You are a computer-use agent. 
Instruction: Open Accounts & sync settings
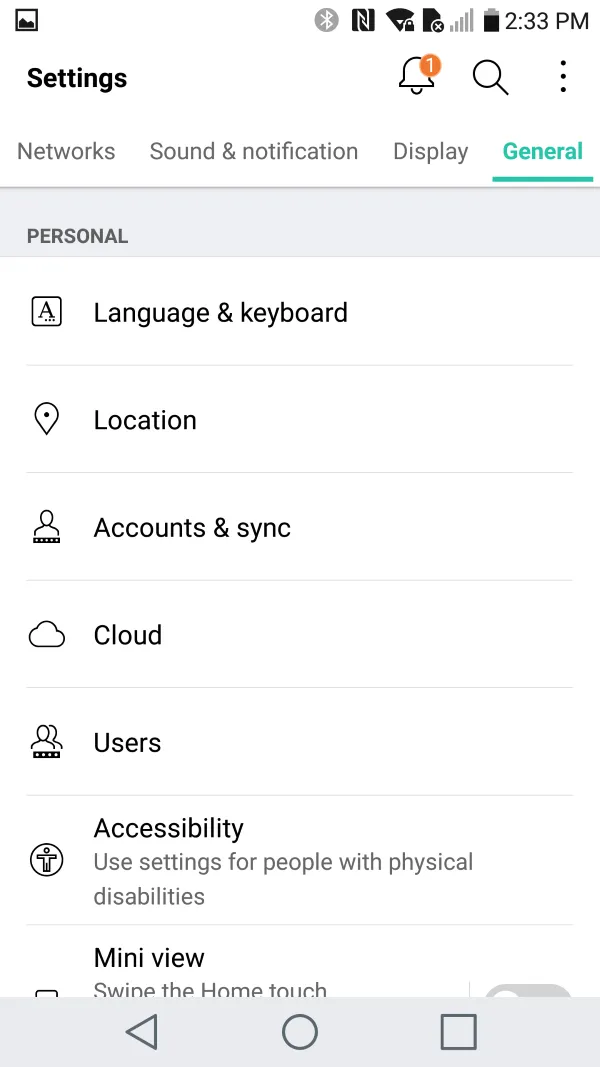(192, 527)
